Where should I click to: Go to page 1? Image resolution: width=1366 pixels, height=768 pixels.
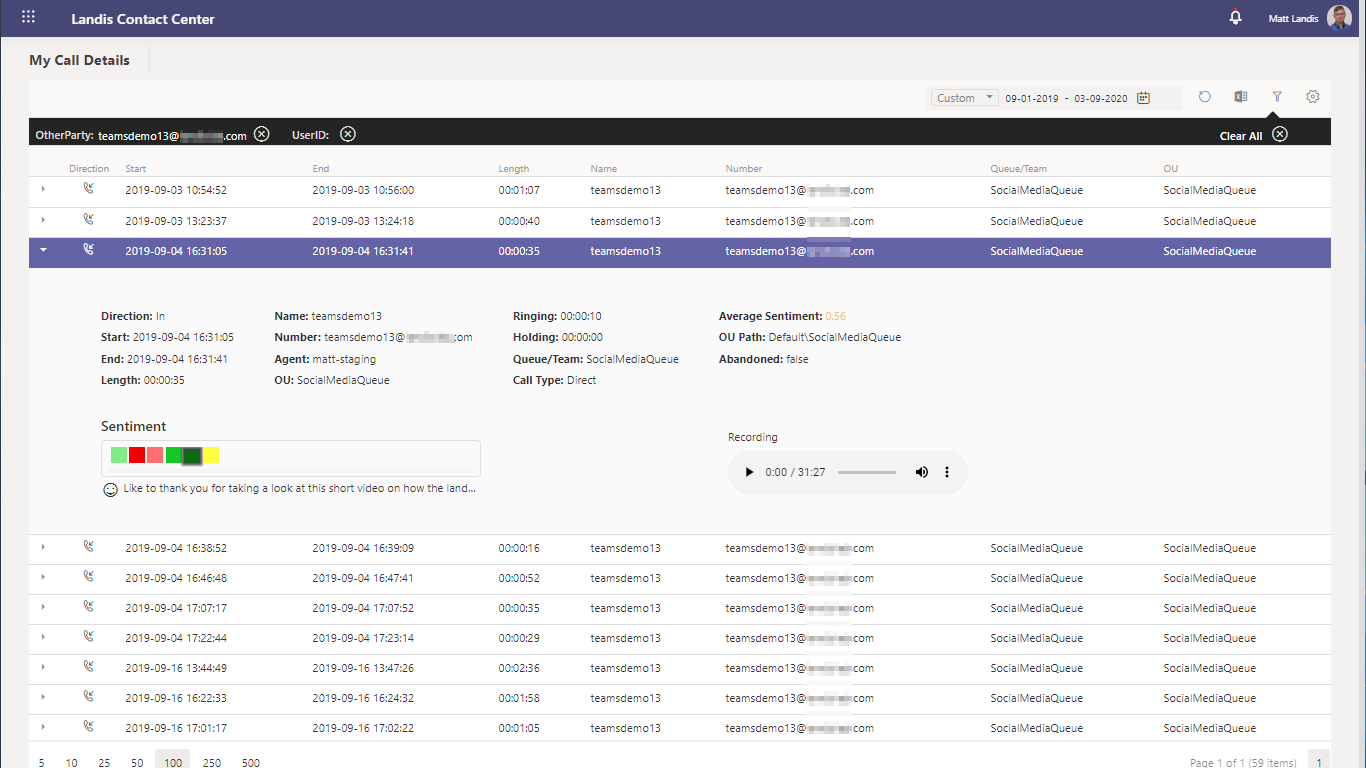pos(1319,760)
